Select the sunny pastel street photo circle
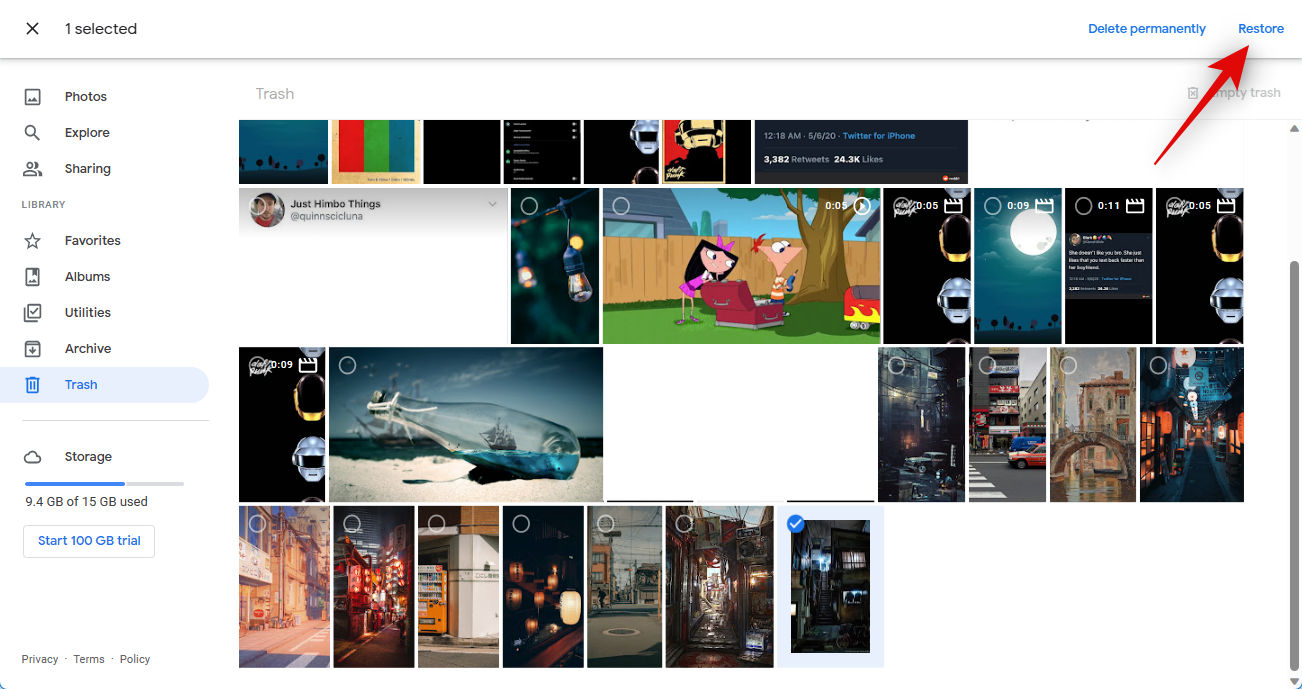 click(x=257, y=523)
